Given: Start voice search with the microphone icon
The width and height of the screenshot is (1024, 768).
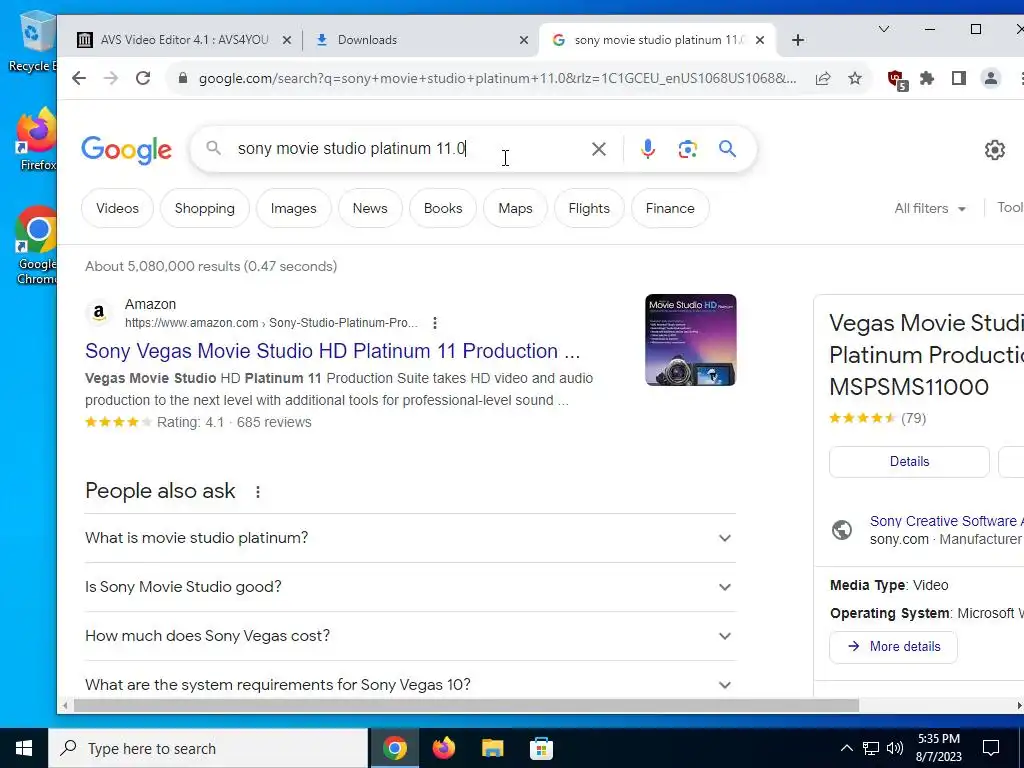Looking at the screenshot, I should [647, 149].
